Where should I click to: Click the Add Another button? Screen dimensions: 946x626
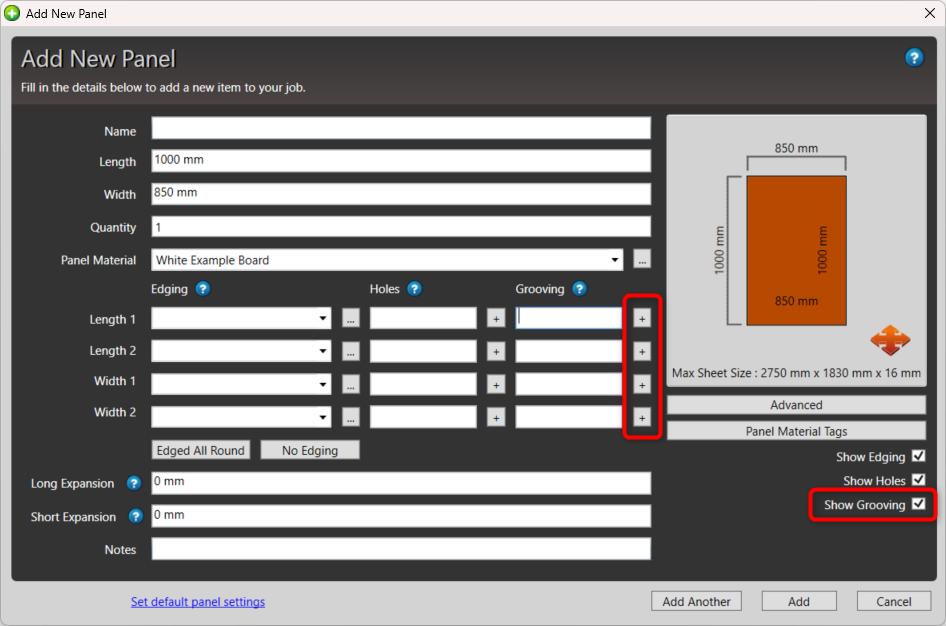(x=696, y=601)
